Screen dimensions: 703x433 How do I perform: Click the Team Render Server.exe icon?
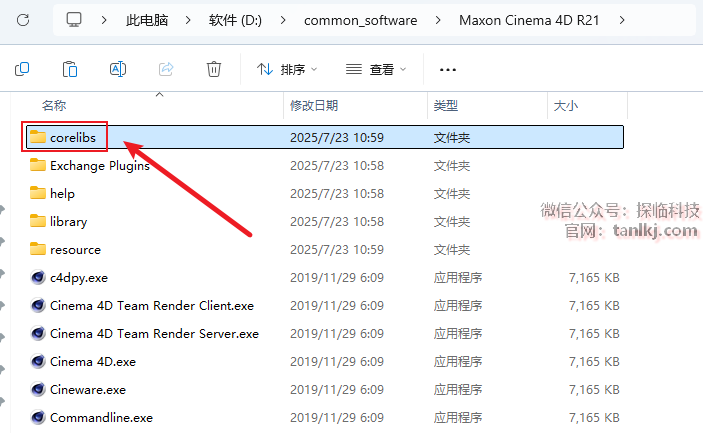(38, 333)
